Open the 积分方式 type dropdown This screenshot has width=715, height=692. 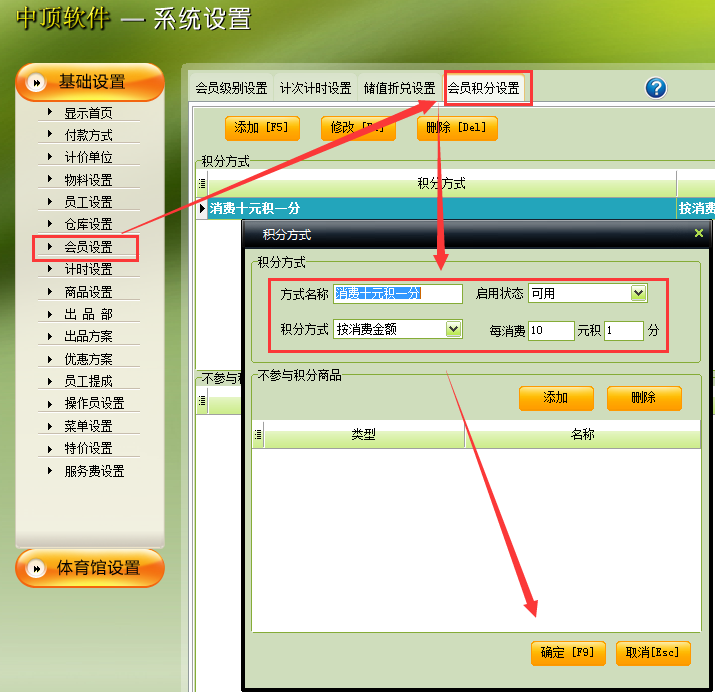tap(453, 329)
